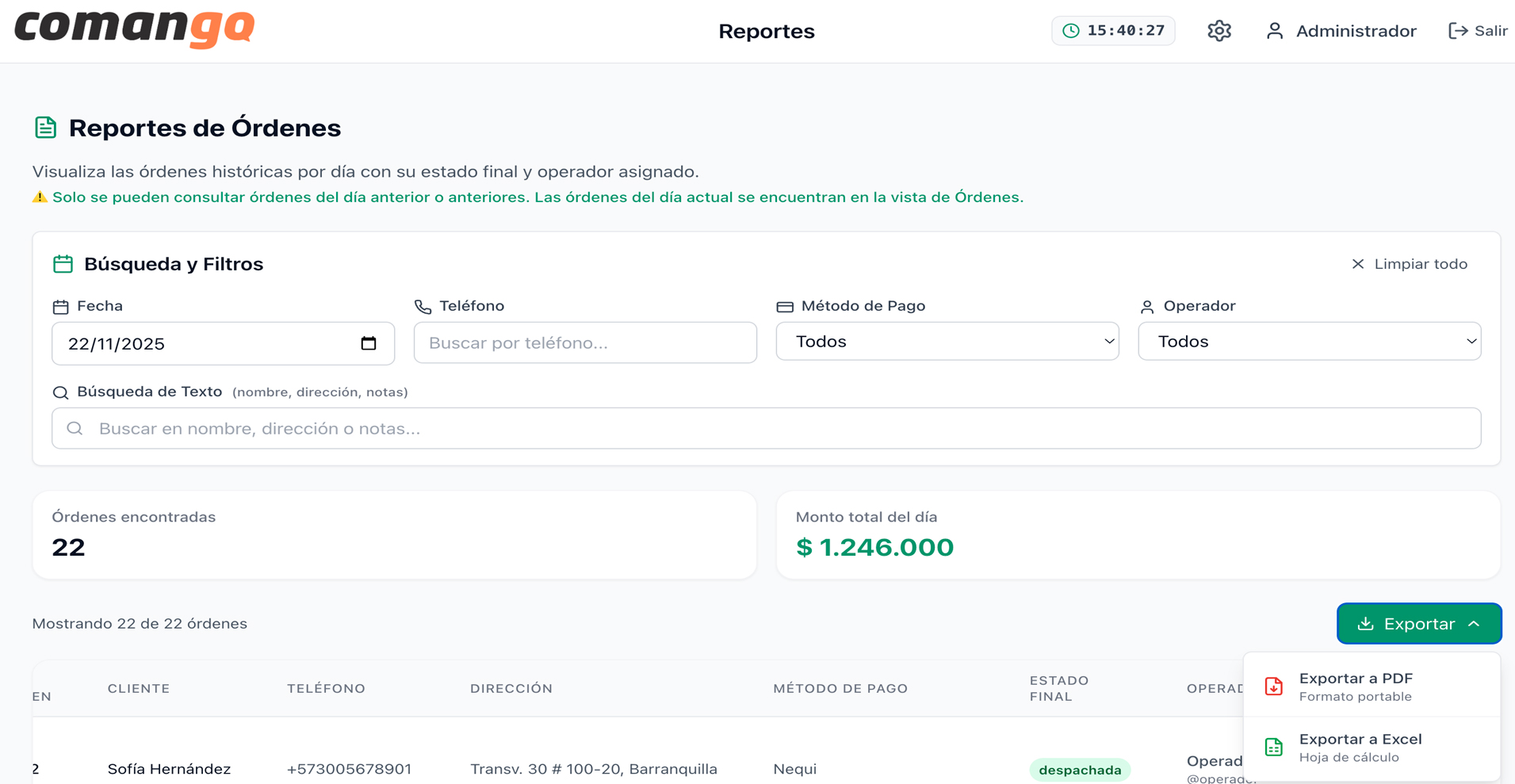The height and width of the screenshot is (784, 1515).
Task: Click the Comango logo
Action: coord(135,29)
